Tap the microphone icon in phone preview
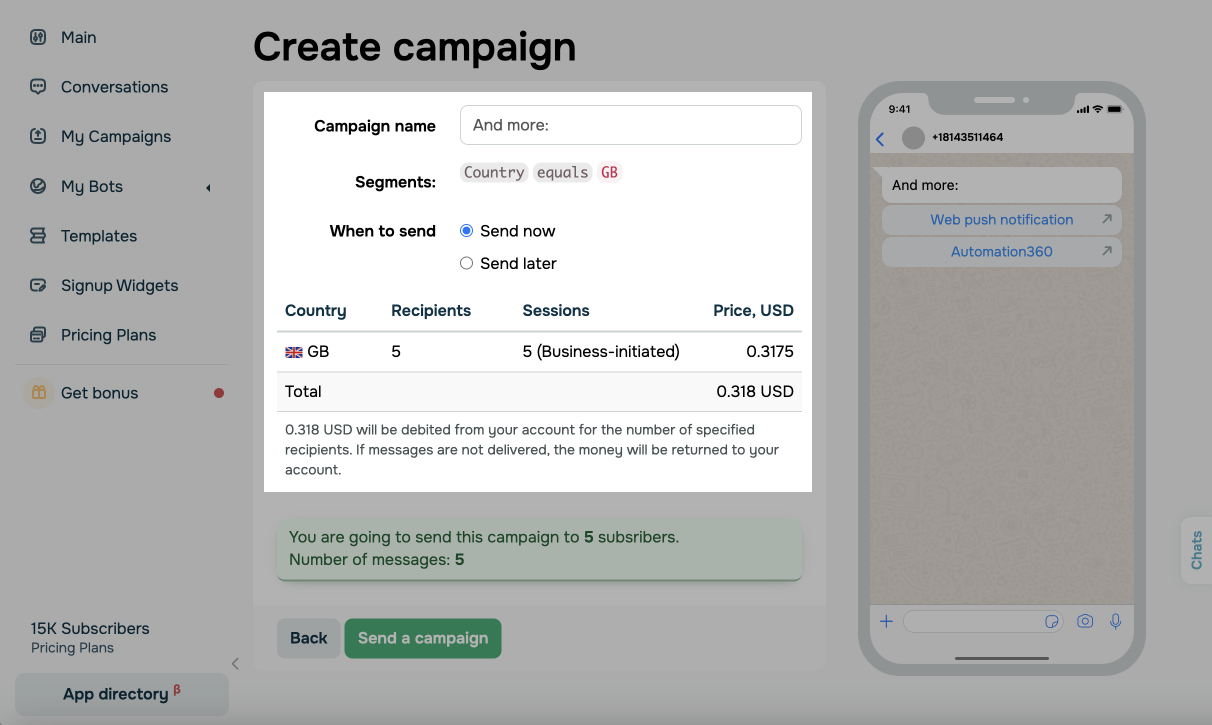Viewport: 1212px width, 725px height. (x=1116, y=621)
